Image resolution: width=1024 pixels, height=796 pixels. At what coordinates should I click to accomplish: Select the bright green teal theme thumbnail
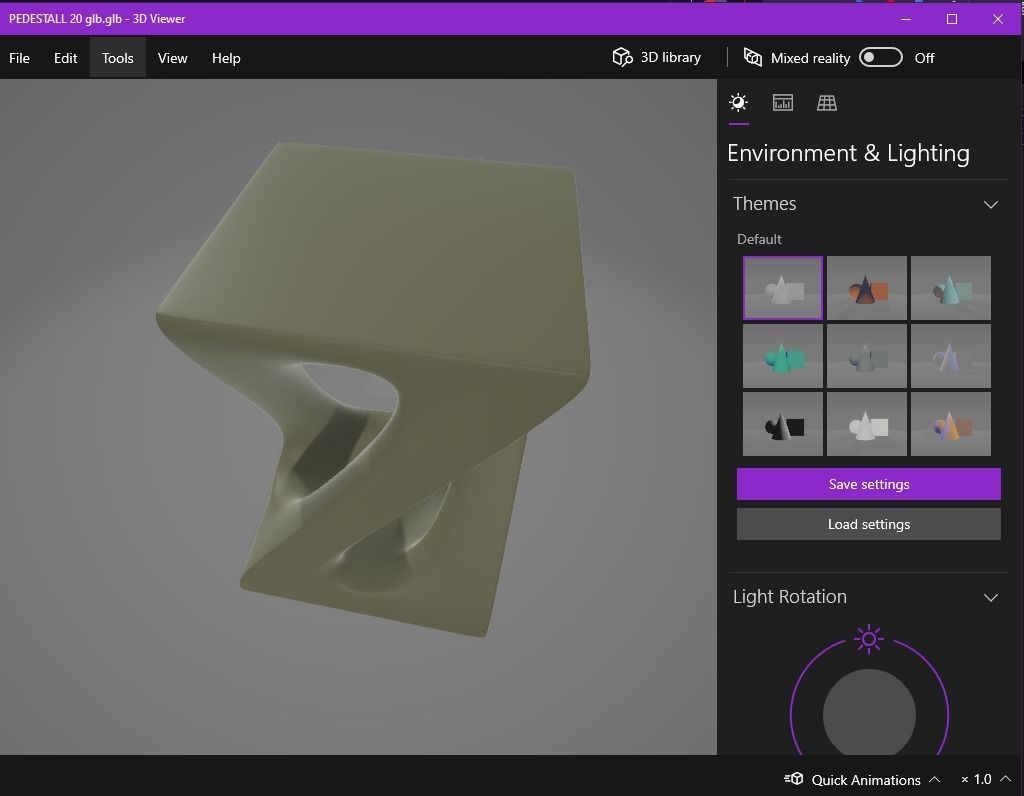click(x=782, y=356)
